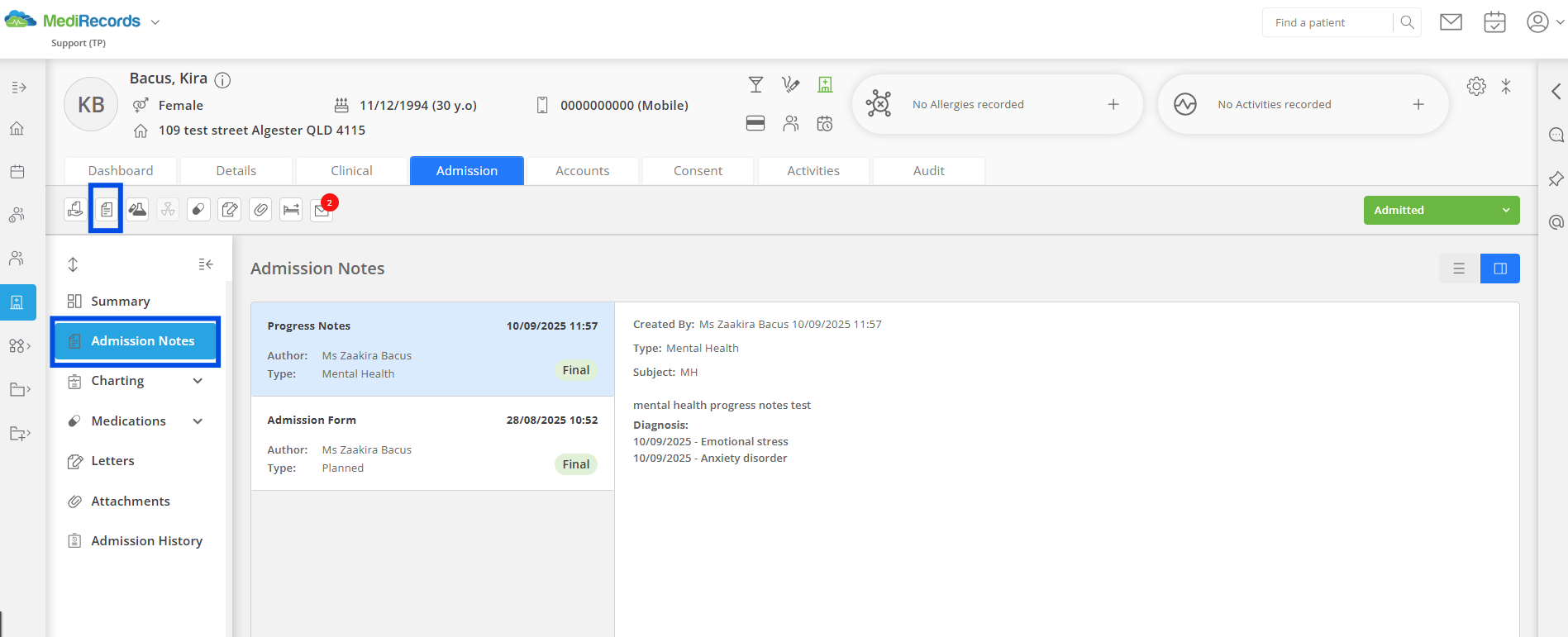Collapse the admission side menu panel

pyautogui.click(x=206, y=264)
